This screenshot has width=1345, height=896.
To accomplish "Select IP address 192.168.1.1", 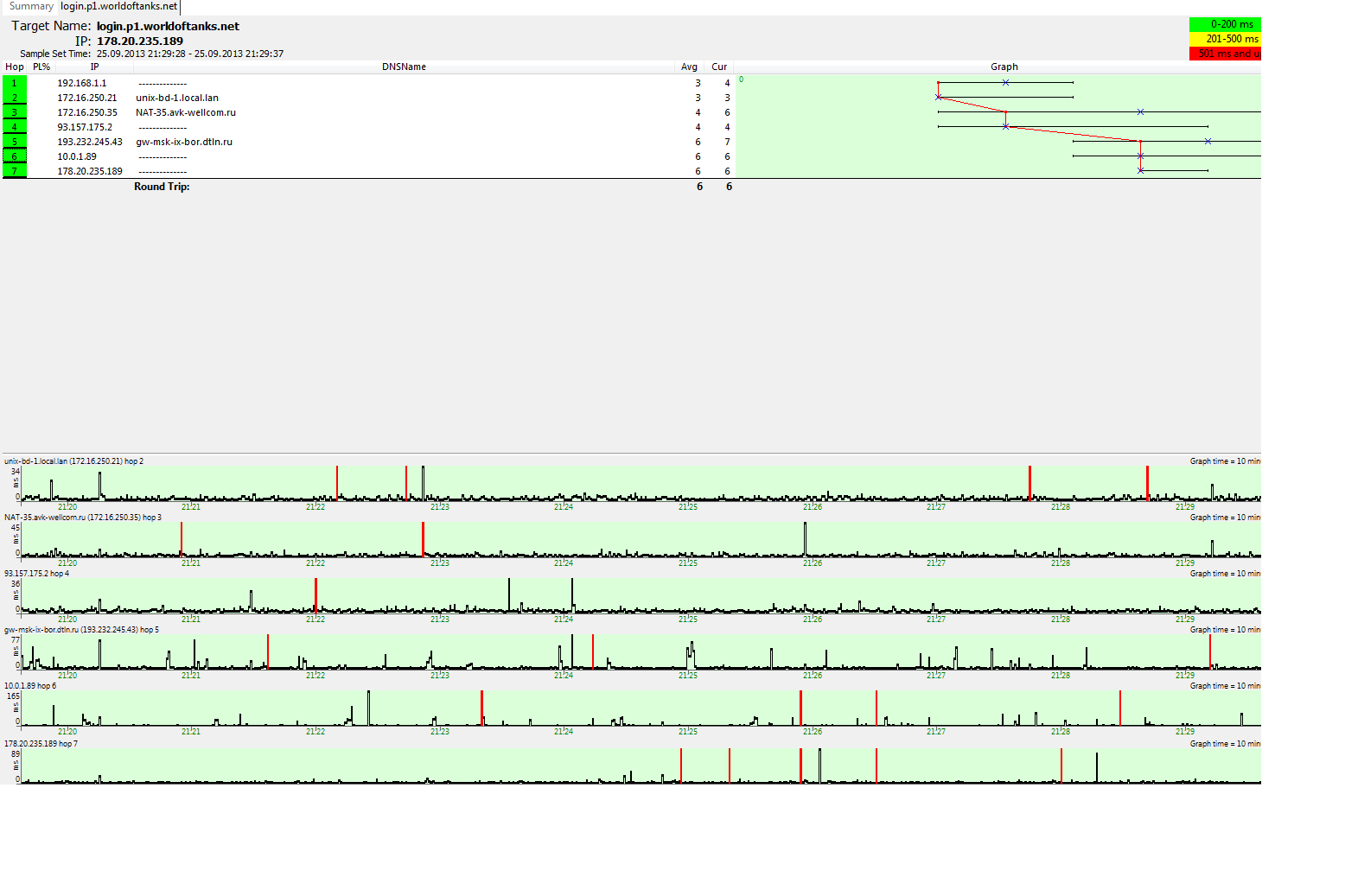I will (82, 83).
